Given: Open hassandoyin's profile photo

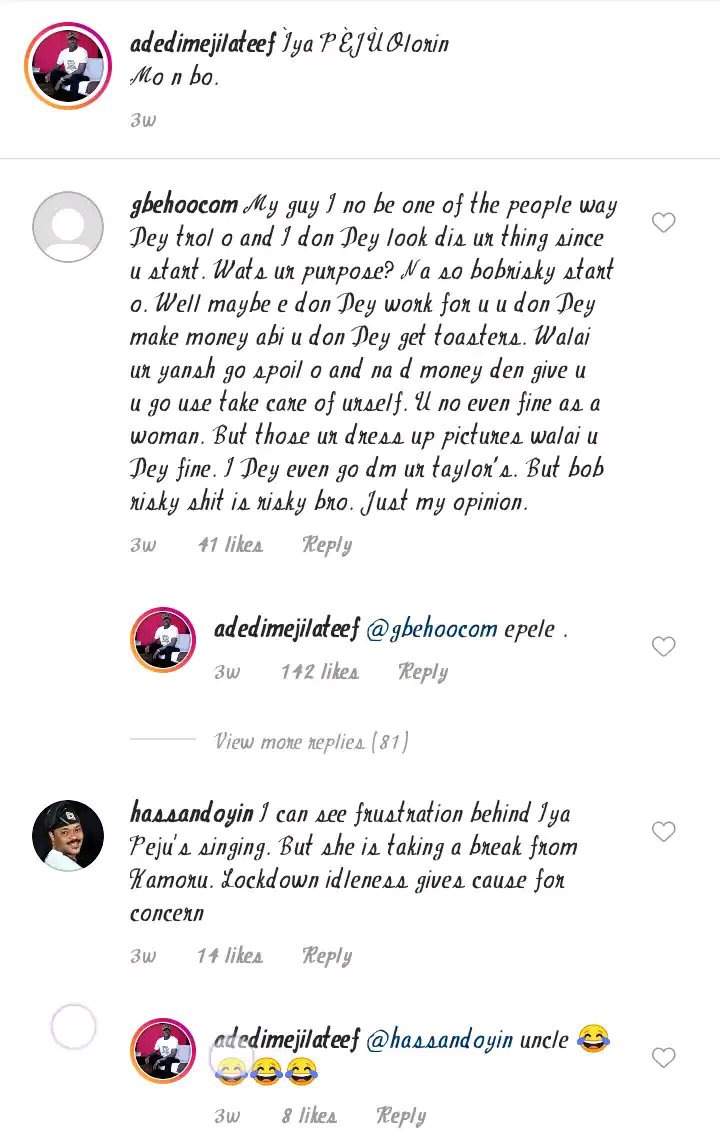Looking at the screenshot, I should click(x=68, y=835).
